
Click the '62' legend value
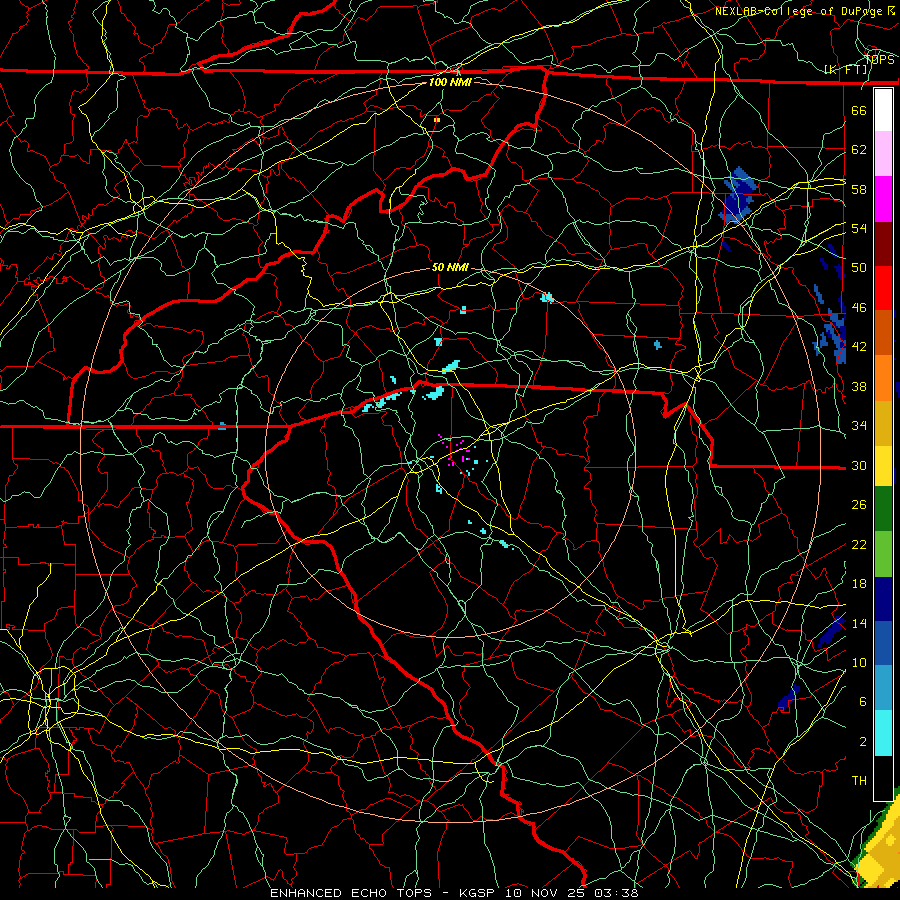[x=859, y=150]
